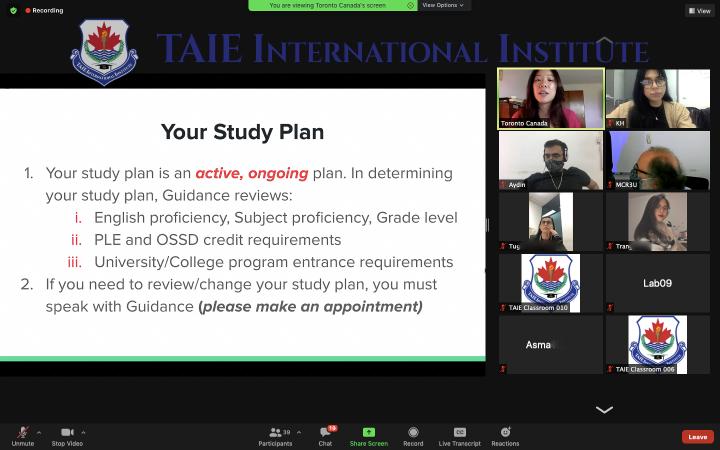720x450 pixels.
Task: Select Tug participant video tile
Action: coord(551,221)
